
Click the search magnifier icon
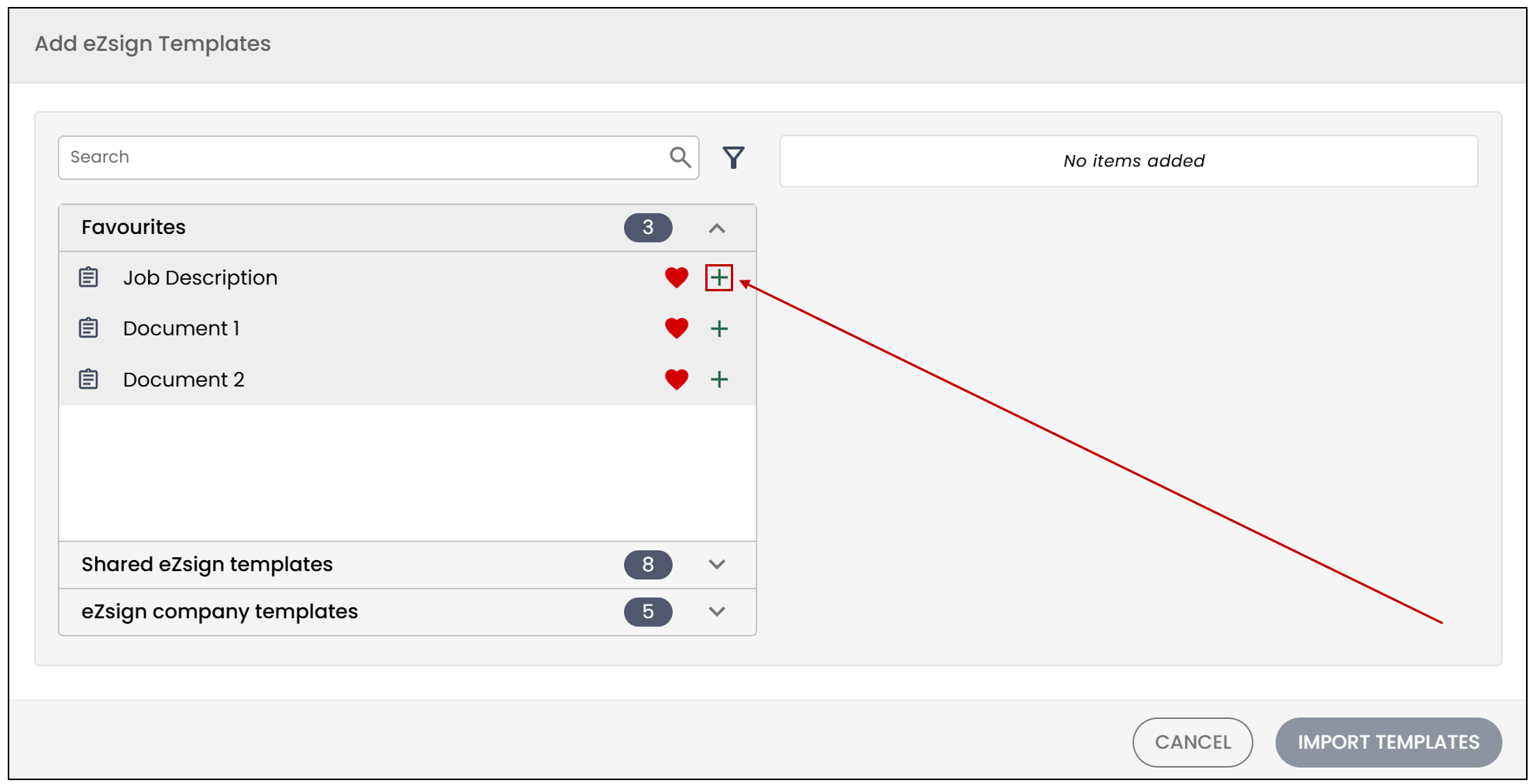pyautogui.click(x=680, y=157)
